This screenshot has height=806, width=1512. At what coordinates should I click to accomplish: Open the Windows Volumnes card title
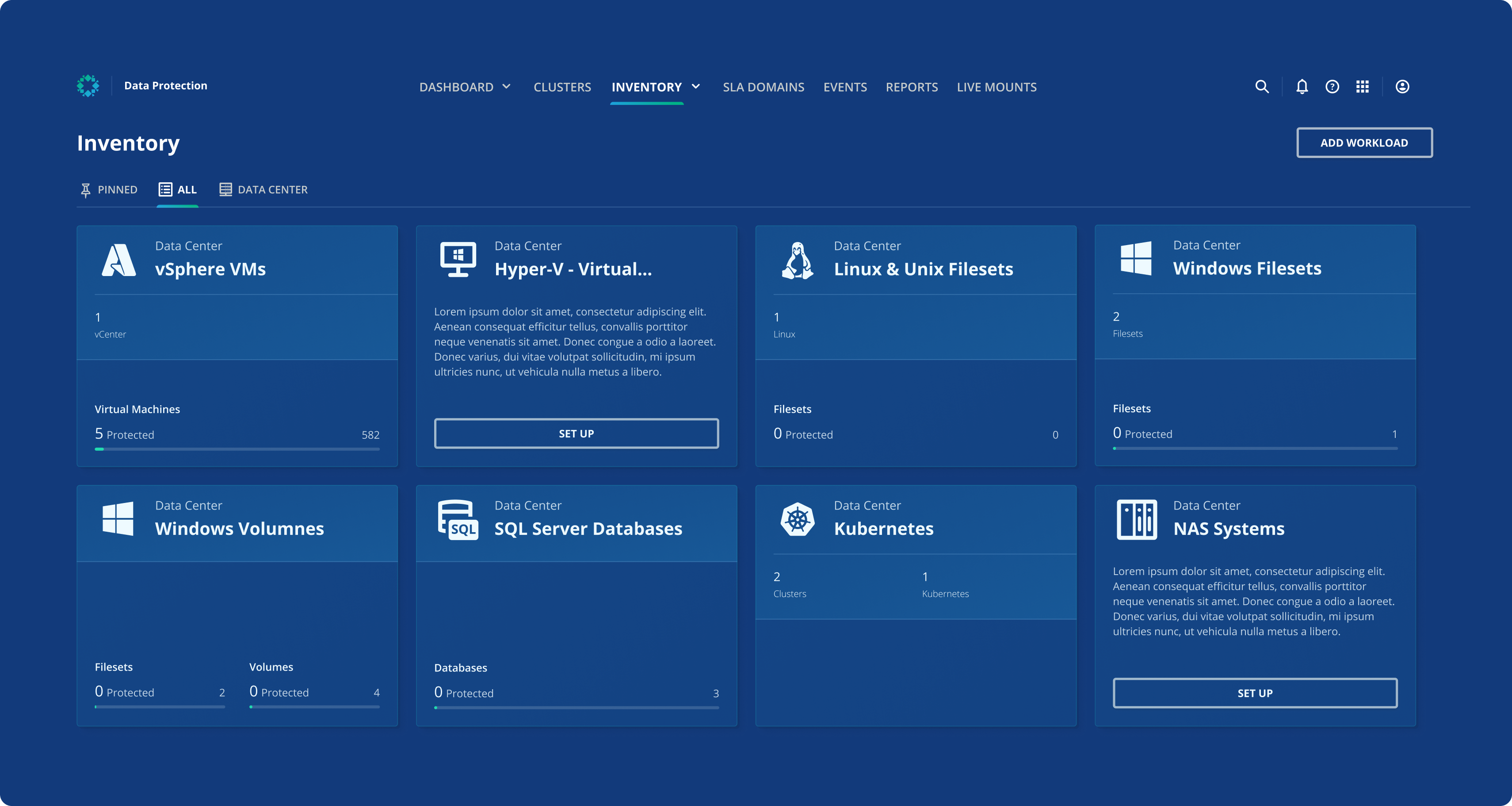coord(239,529)
